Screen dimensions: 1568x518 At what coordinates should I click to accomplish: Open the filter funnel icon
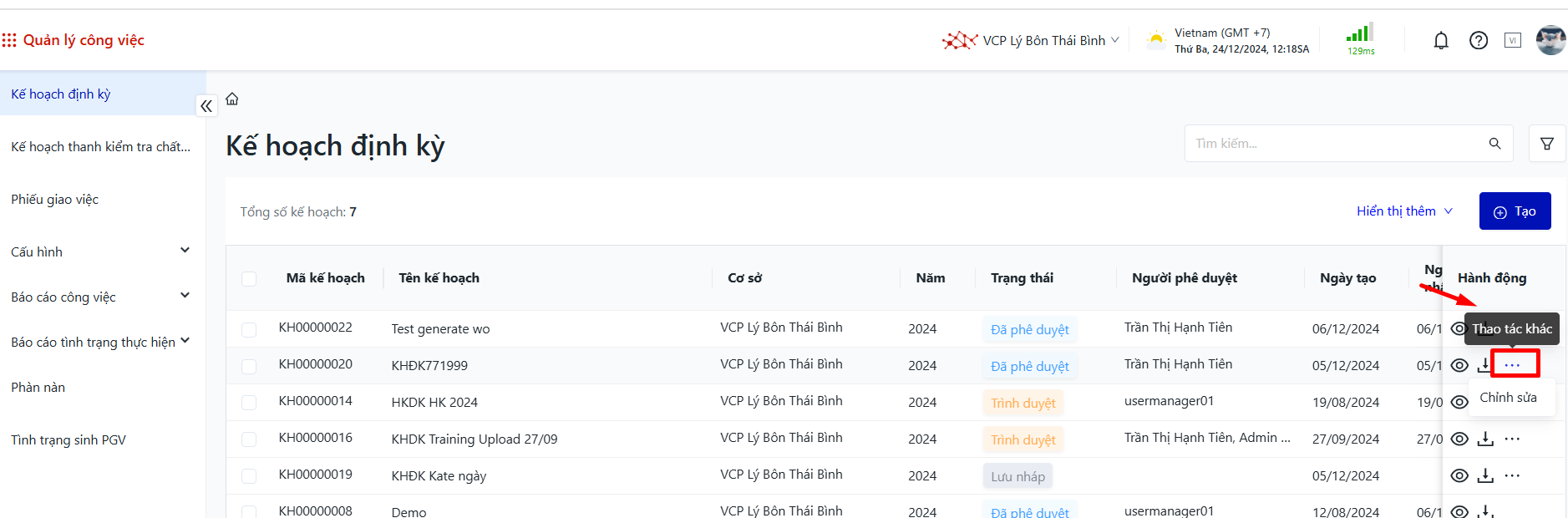(1547, 144)
